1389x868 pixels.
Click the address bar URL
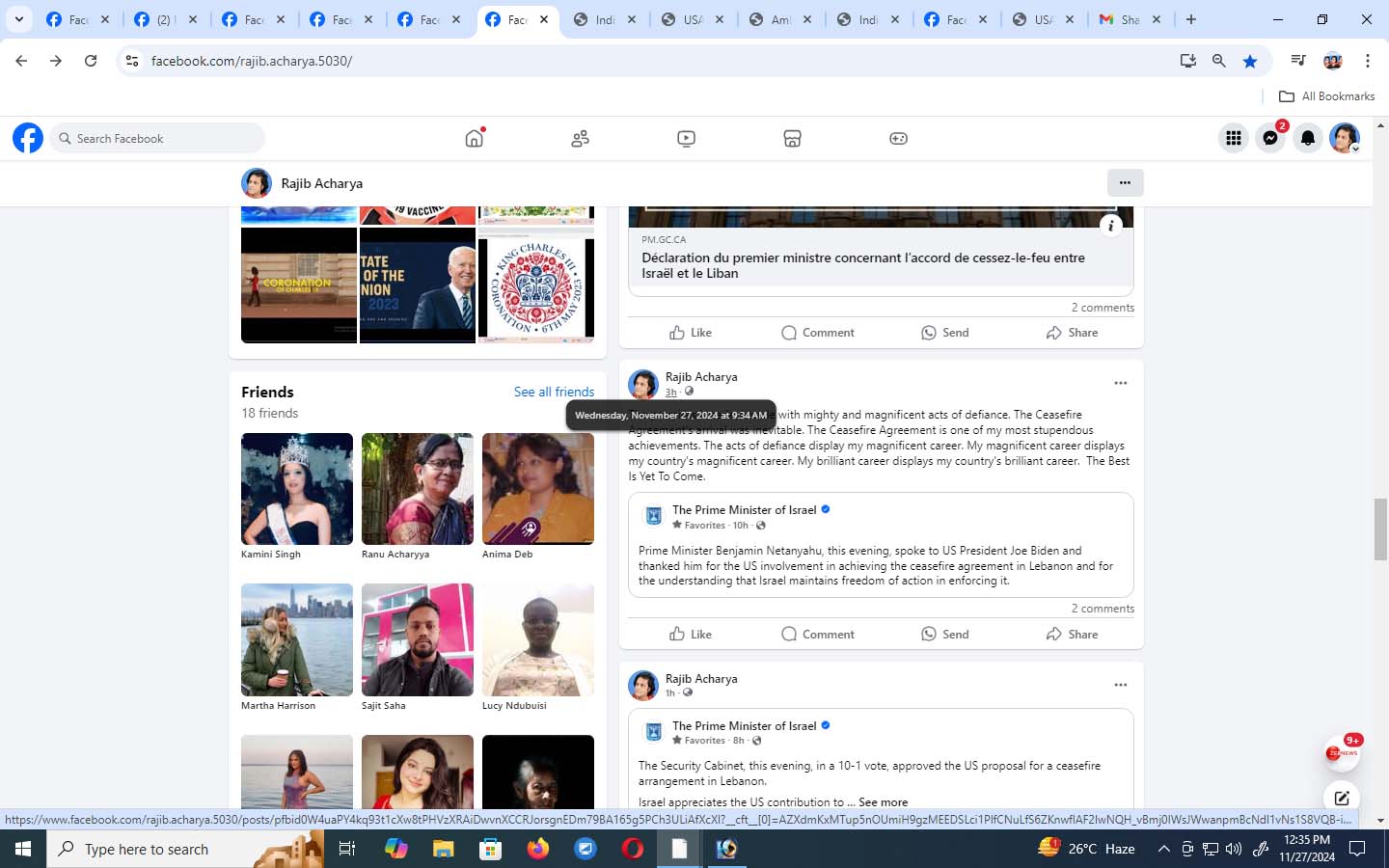pyautogui.click(x=251, y=61)
